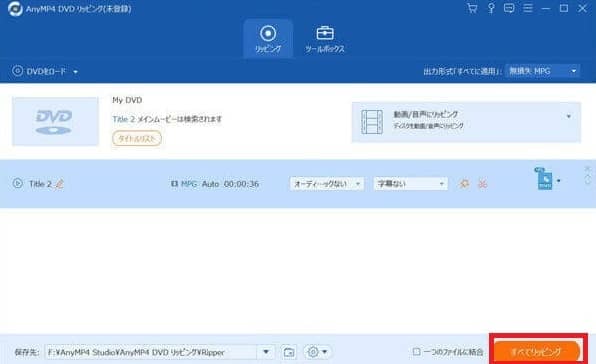
Task: Click the scissors cut icon
Action: 482,184
